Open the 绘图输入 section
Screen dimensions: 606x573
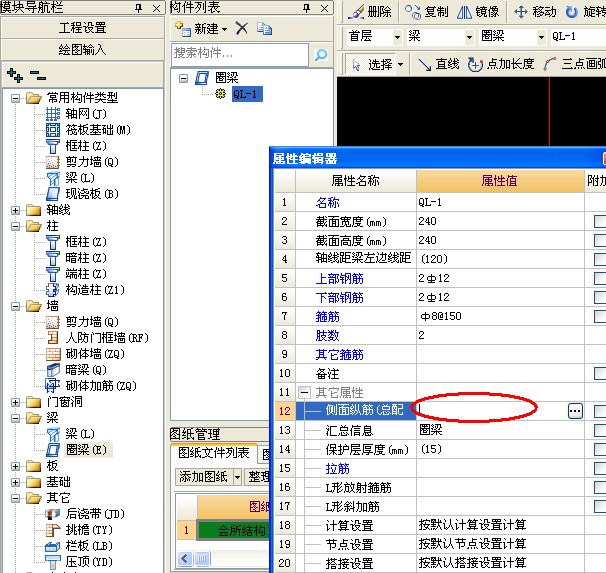coord(82,50)
